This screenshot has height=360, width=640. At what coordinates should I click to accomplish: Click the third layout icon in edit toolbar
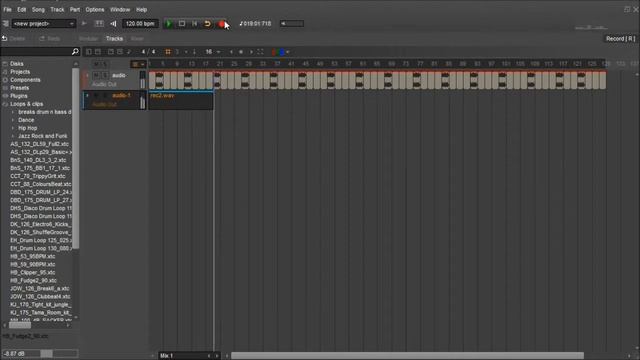click(x=111, y=52)
